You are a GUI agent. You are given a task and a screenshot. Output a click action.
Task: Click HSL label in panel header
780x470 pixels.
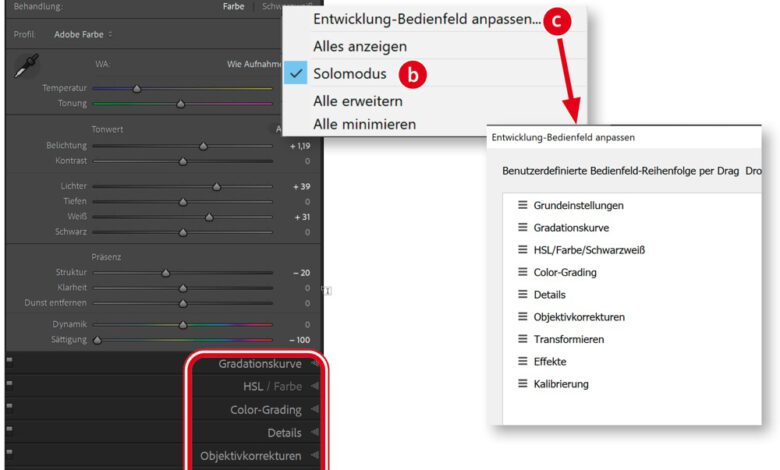point(253,386)
